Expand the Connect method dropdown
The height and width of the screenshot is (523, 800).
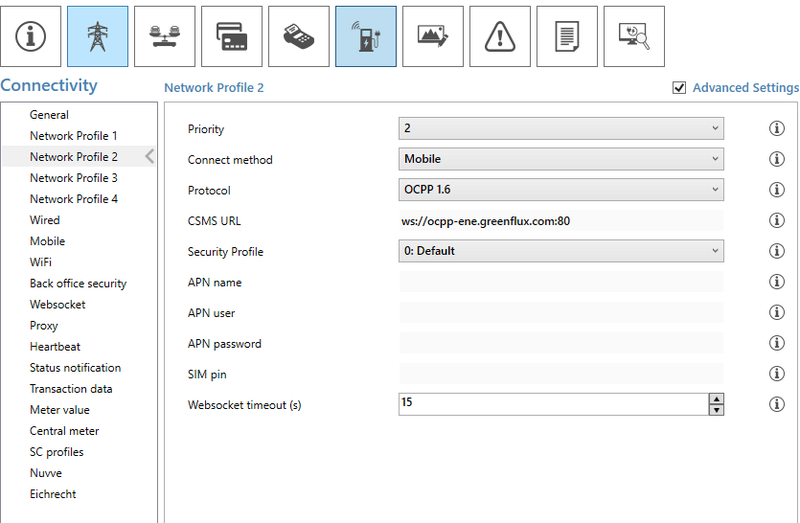560,159
